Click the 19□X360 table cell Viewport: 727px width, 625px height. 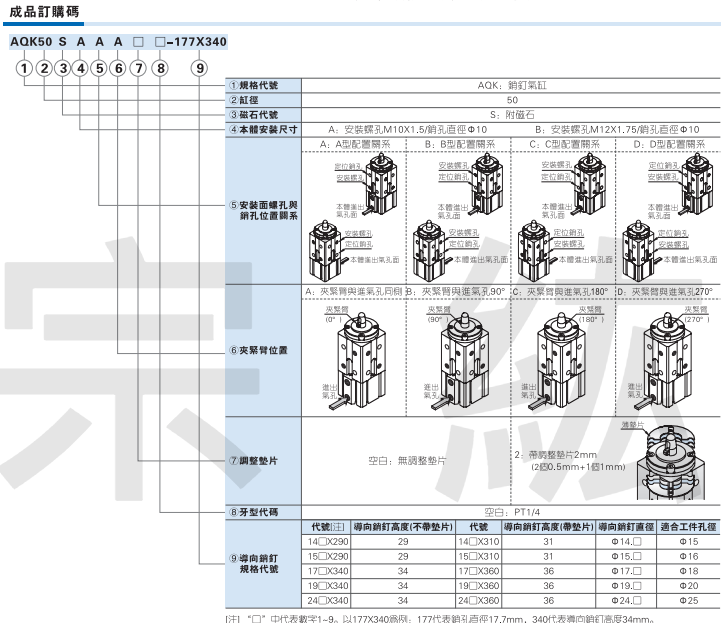point(478,586)
